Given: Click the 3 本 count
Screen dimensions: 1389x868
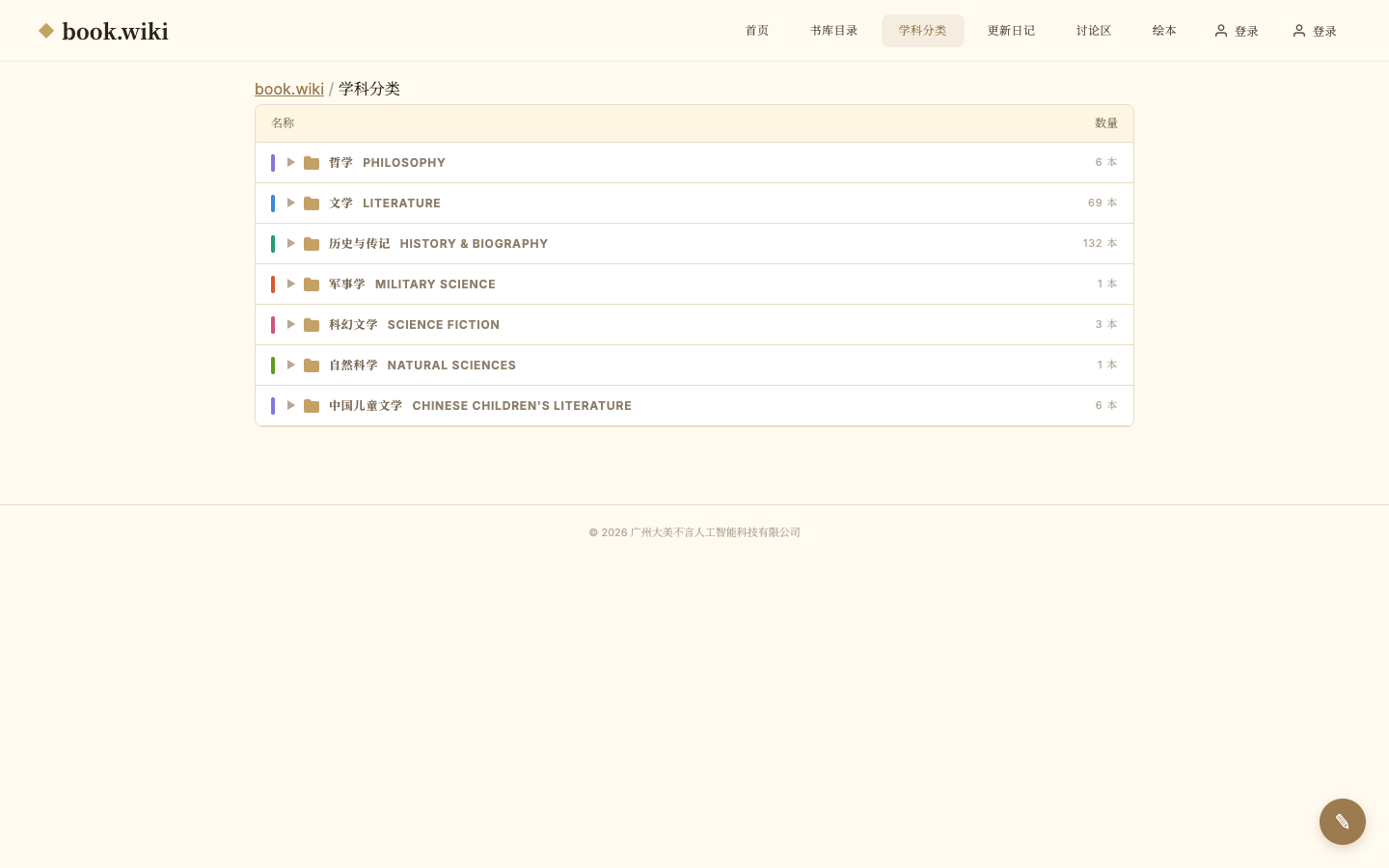Looking at the screenshot, I should click(x=1106, y=324).
